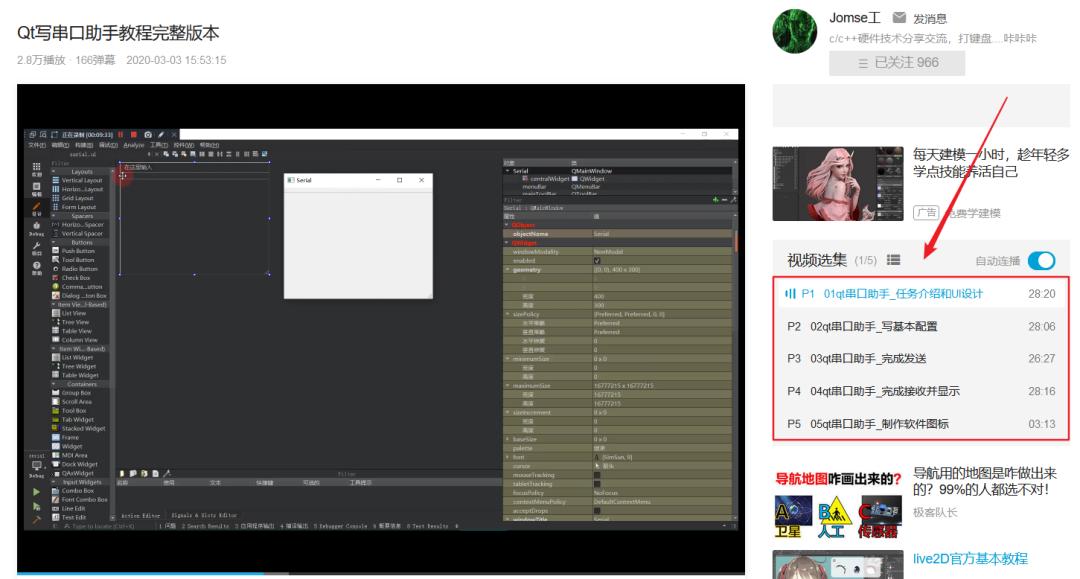Viewport: 1080px width, 579px height.
Task: Switch to the Signals & Slots Editor tab
Action: point(203,515)
